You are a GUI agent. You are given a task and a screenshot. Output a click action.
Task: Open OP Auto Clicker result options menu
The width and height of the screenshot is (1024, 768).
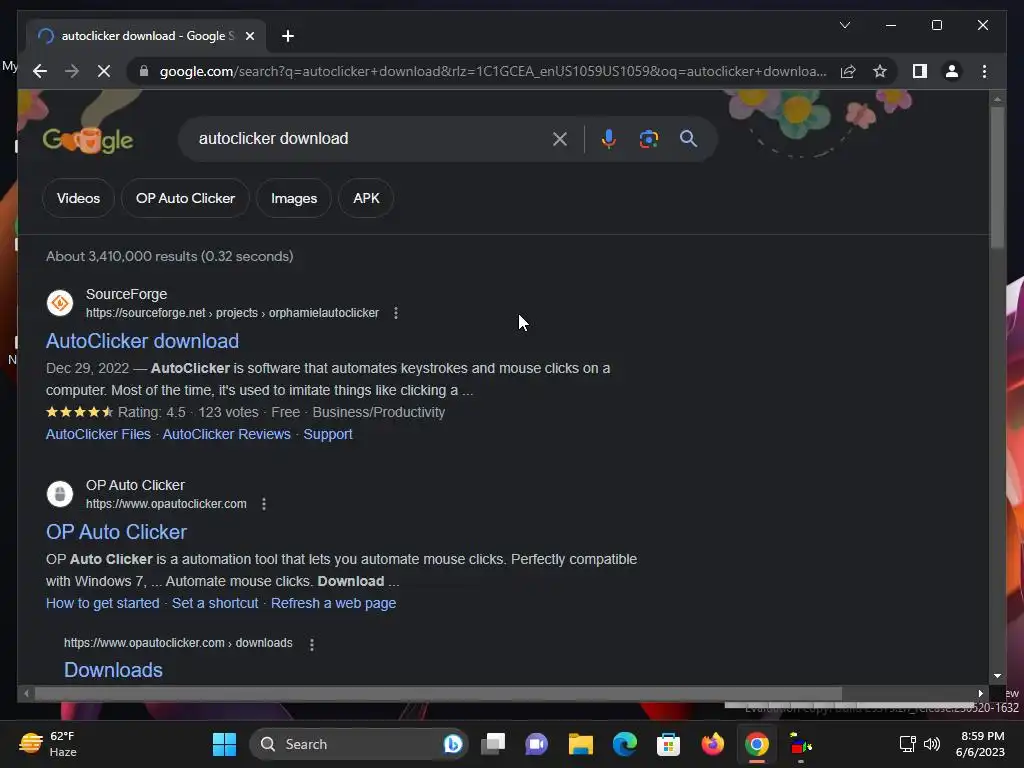tap(264, 504)
